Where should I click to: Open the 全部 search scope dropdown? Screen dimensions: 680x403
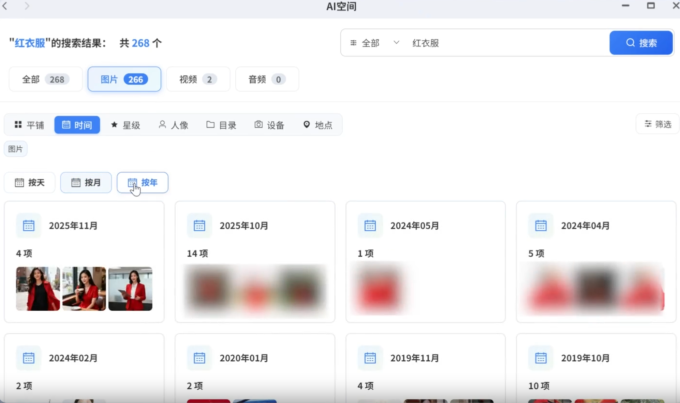374,43
